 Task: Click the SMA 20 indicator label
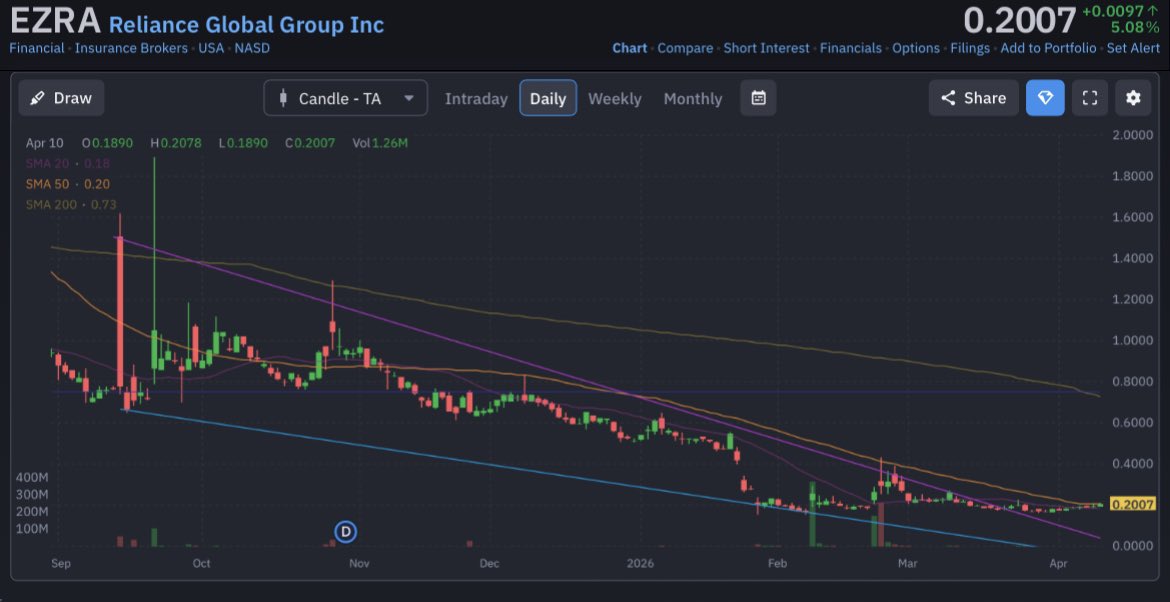coord(68,163)
